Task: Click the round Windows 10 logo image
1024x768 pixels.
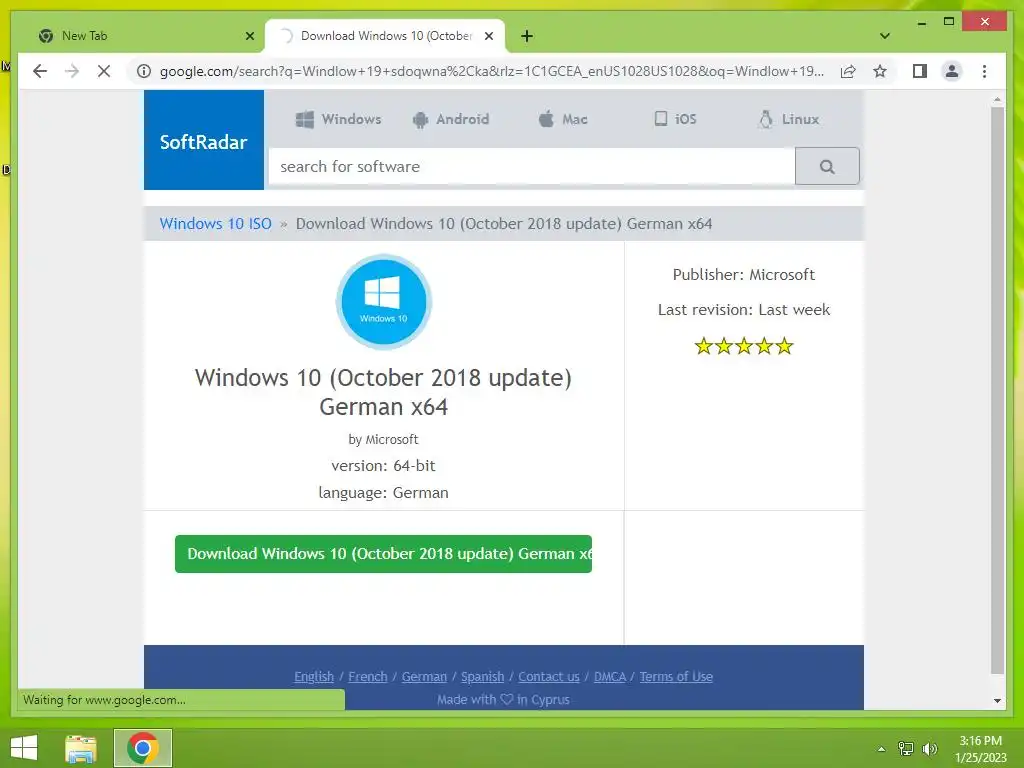Action: pos(383,302)
